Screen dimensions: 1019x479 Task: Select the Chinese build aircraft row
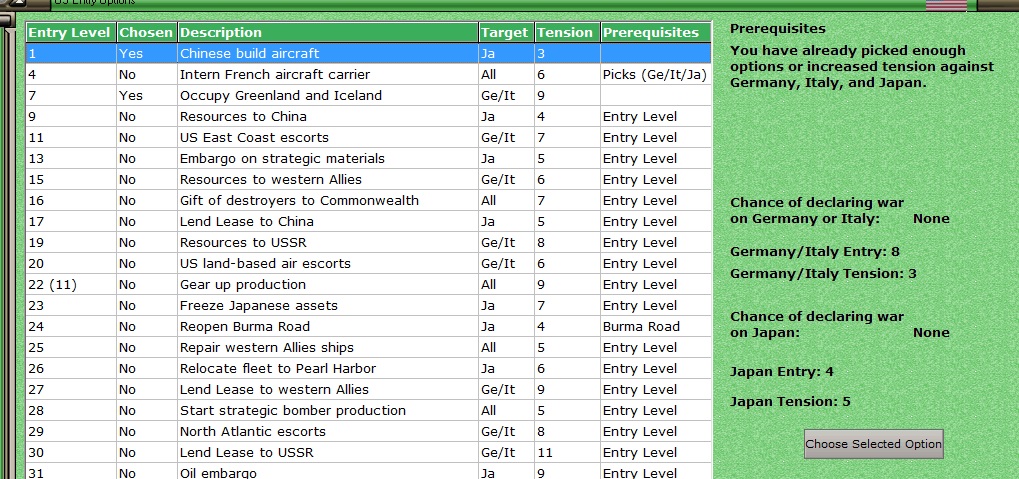point(368,53)
